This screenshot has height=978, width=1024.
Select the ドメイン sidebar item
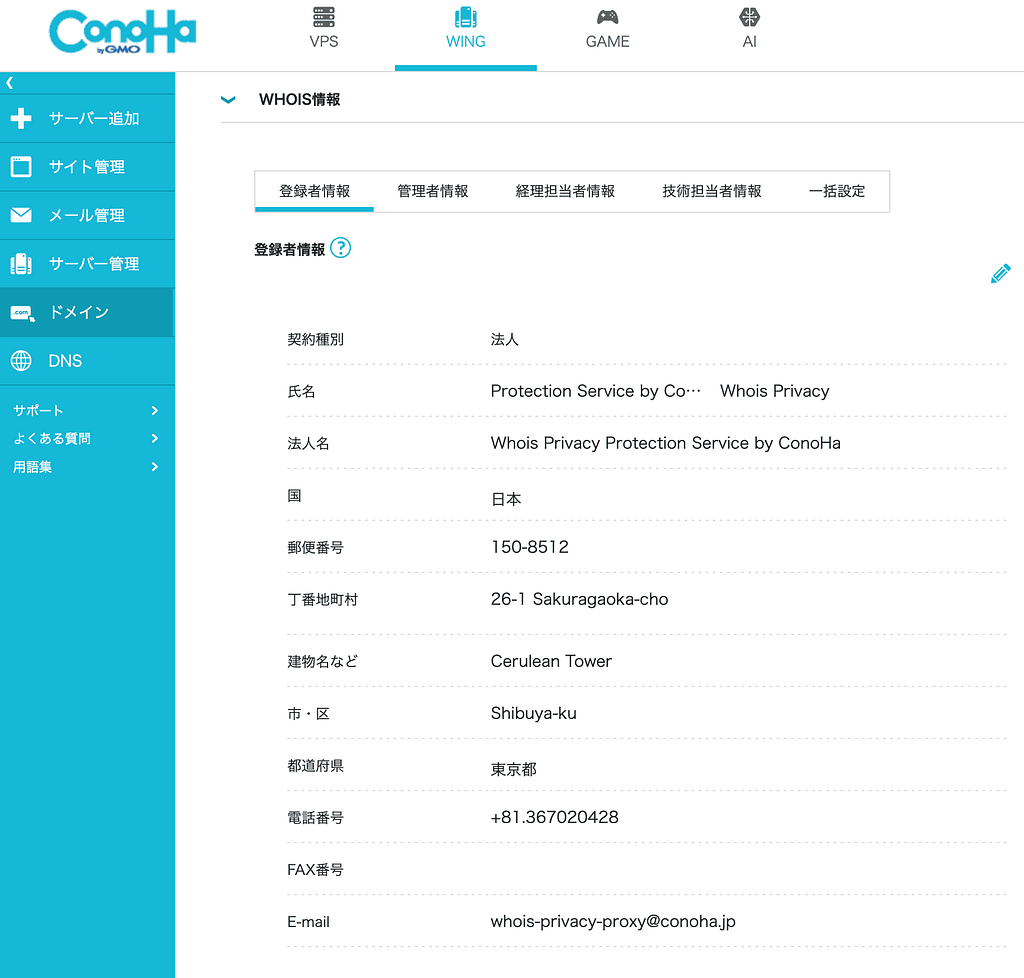(x=87, y=312)
